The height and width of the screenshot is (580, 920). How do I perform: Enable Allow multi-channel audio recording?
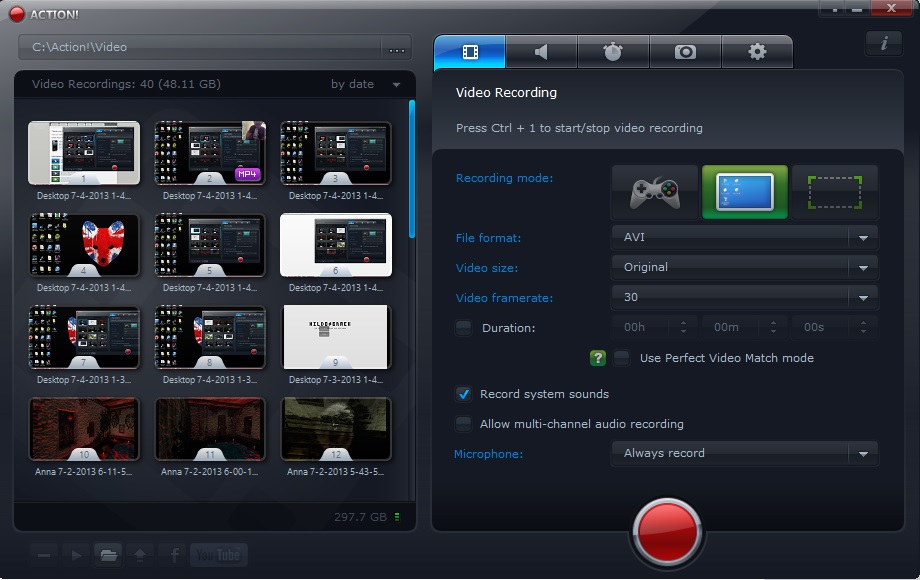pos(464,424)
